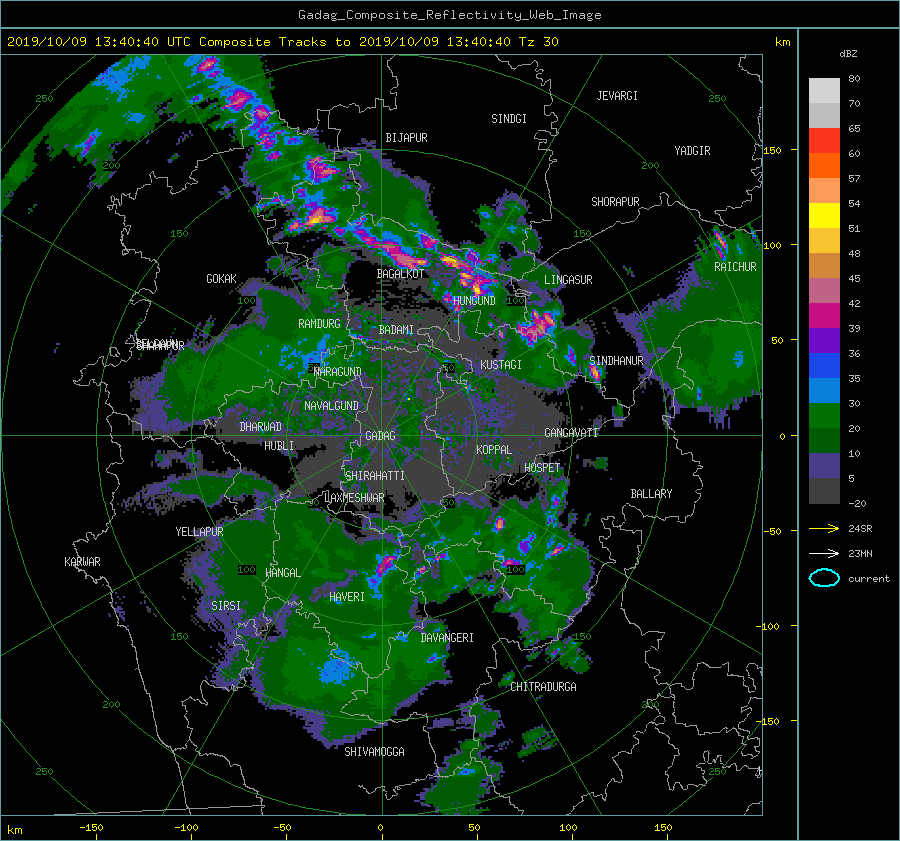The image size is (900, 841).
Task: Click the cyan current-position ellipse icon
Action: (x=824, y=578)
